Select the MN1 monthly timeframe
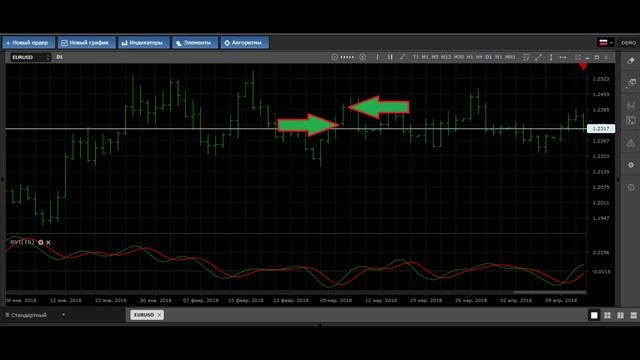The width and height of the screenshot is (640, 360). point(510,57)
